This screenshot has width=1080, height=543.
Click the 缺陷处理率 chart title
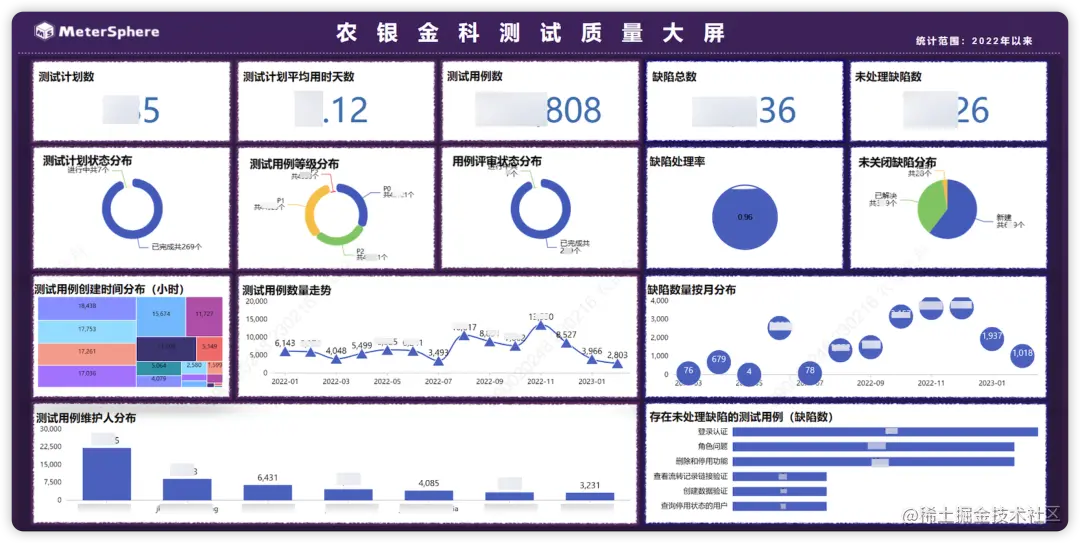click(x=678, y=161)
